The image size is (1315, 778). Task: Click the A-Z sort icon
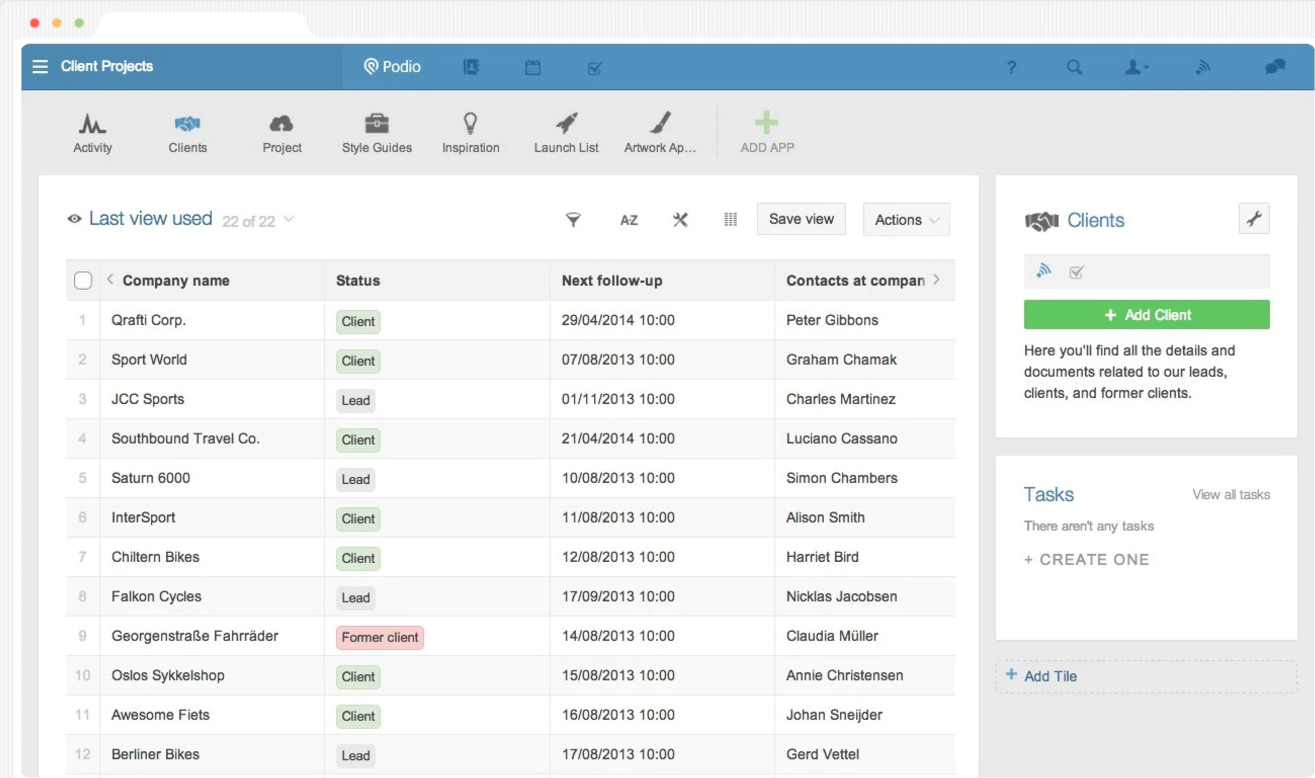pyautogui.click(x=628, y=219)
